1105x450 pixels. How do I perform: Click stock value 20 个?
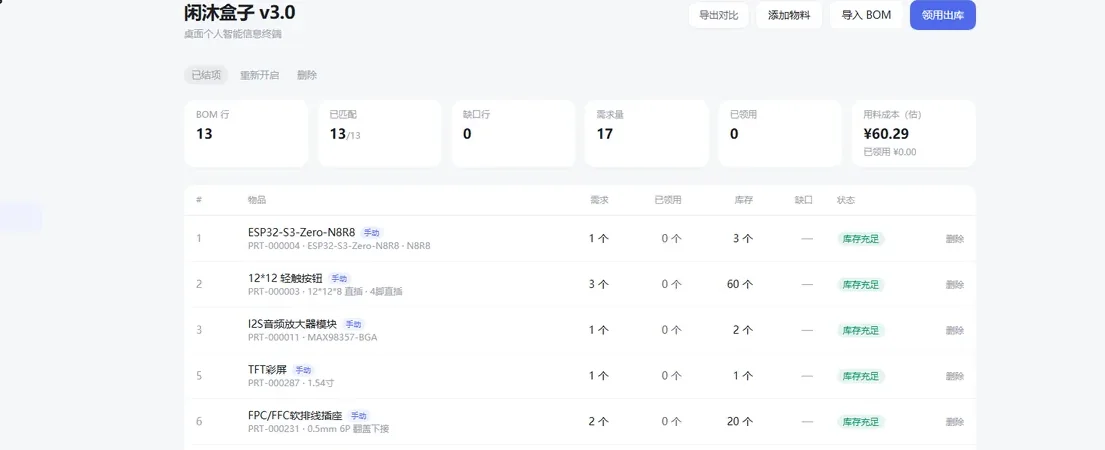[x=740, y=422]
